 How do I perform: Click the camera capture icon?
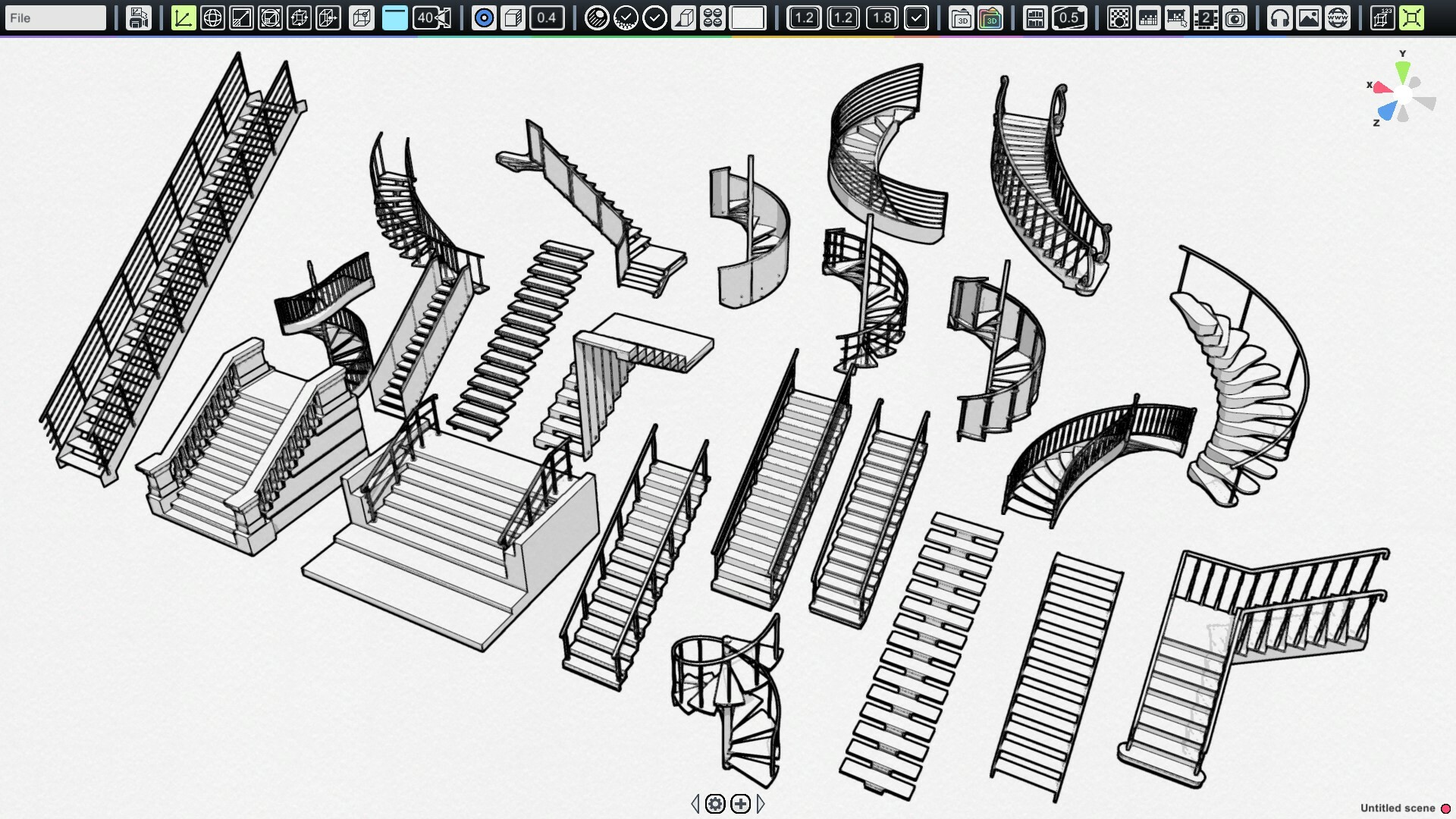[x=1234, y=17]
